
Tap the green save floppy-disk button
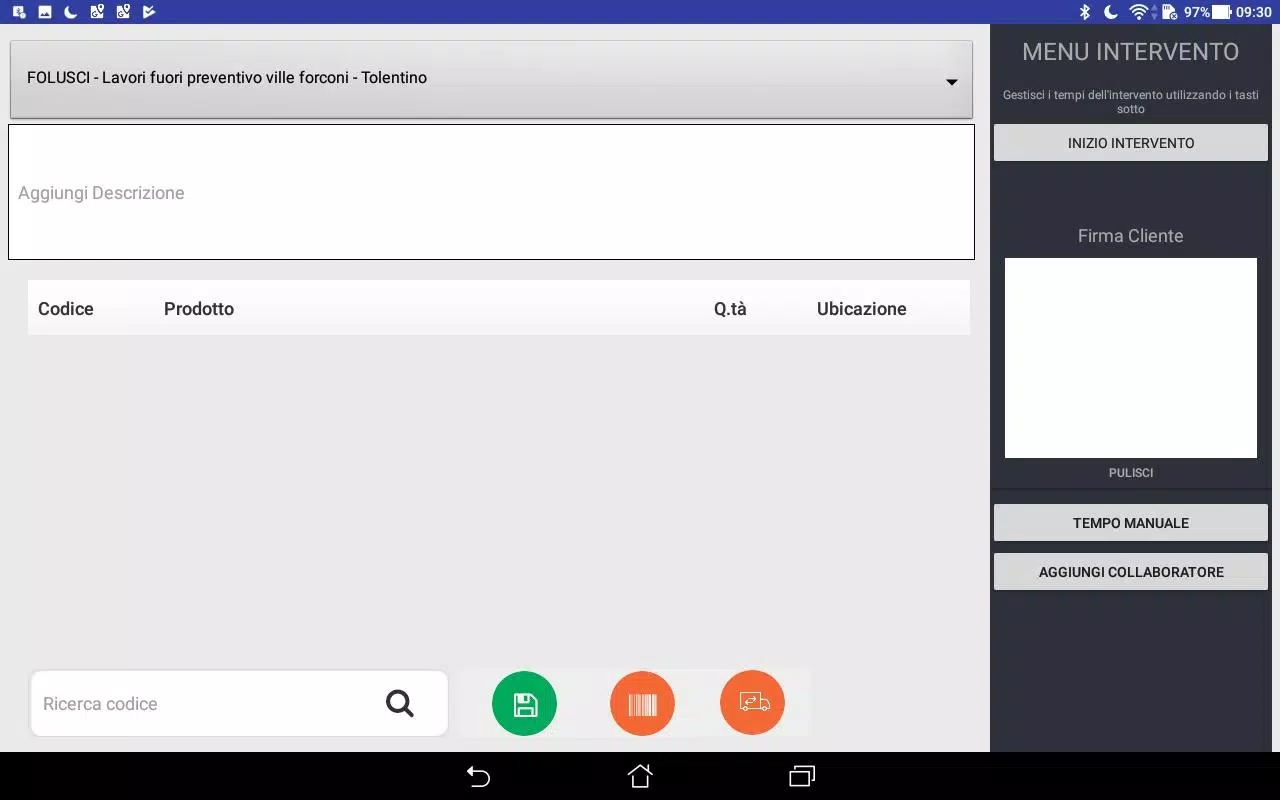click(x=524, y=704)
